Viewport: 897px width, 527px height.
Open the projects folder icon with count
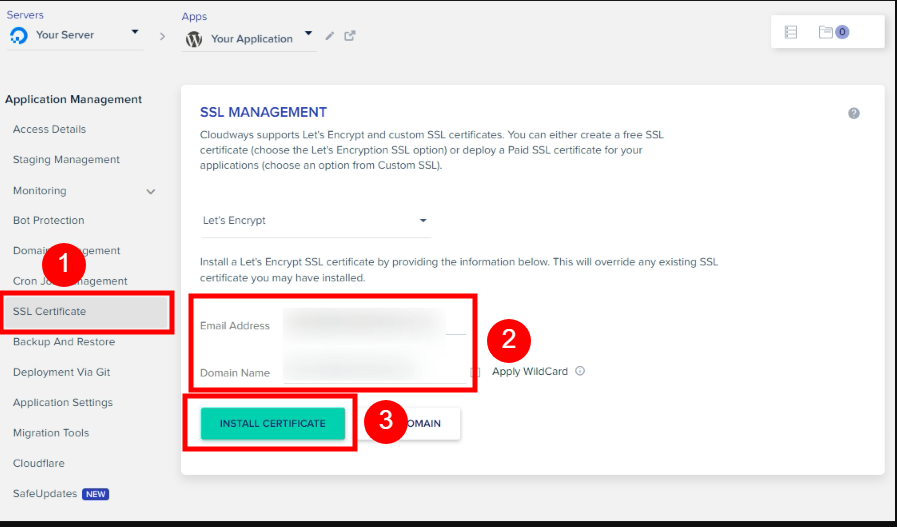(834, 32)
